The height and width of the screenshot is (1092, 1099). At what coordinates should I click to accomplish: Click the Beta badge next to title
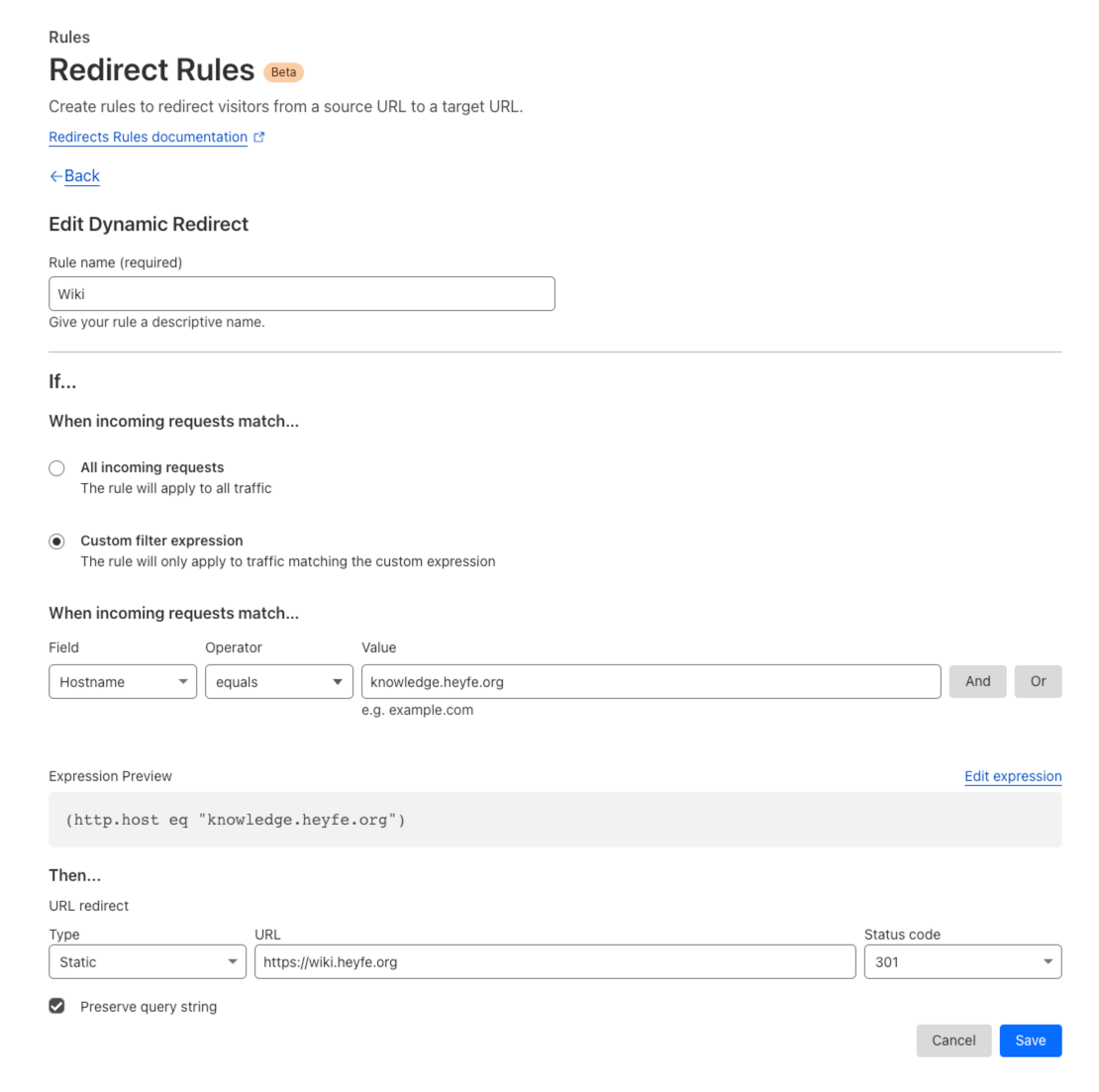click(283, 72)
